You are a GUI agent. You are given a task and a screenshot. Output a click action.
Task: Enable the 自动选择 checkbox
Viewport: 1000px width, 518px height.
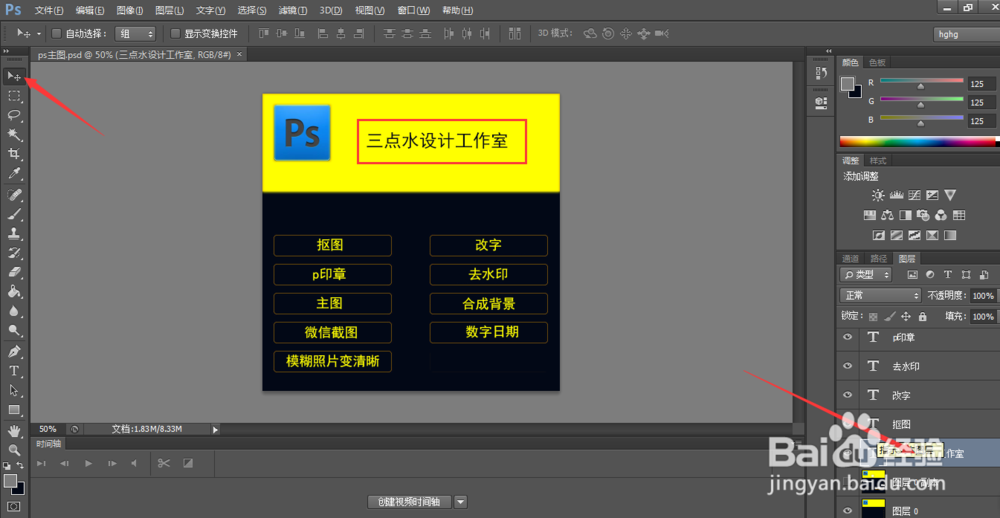(56, 34)
